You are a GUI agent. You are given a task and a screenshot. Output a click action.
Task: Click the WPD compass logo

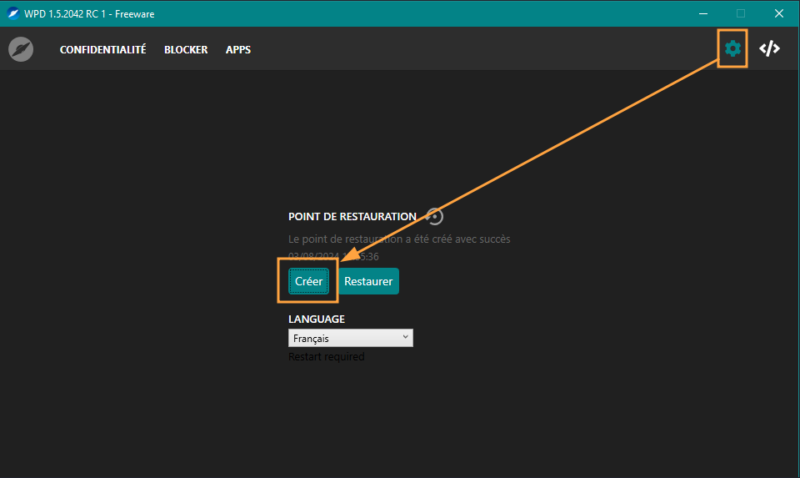21,49
